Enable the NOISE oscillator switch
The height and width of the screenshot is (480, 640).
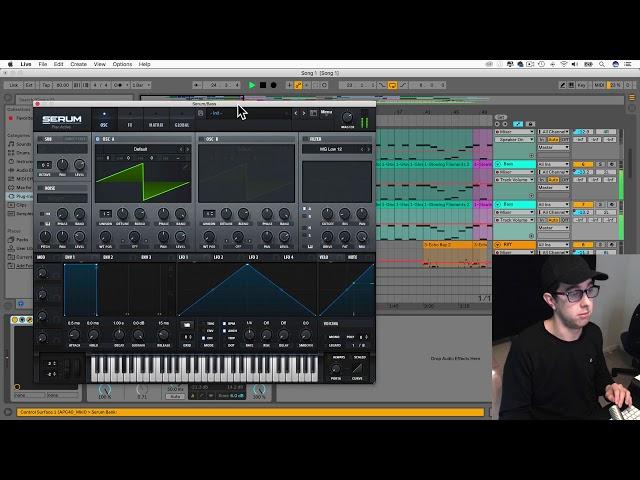40,188
